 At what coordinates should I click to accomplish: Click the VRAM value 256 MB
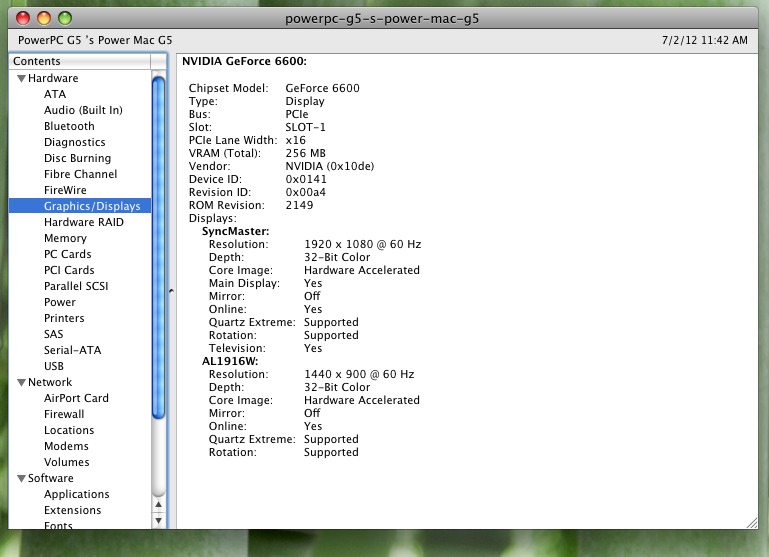pos(306,153)
